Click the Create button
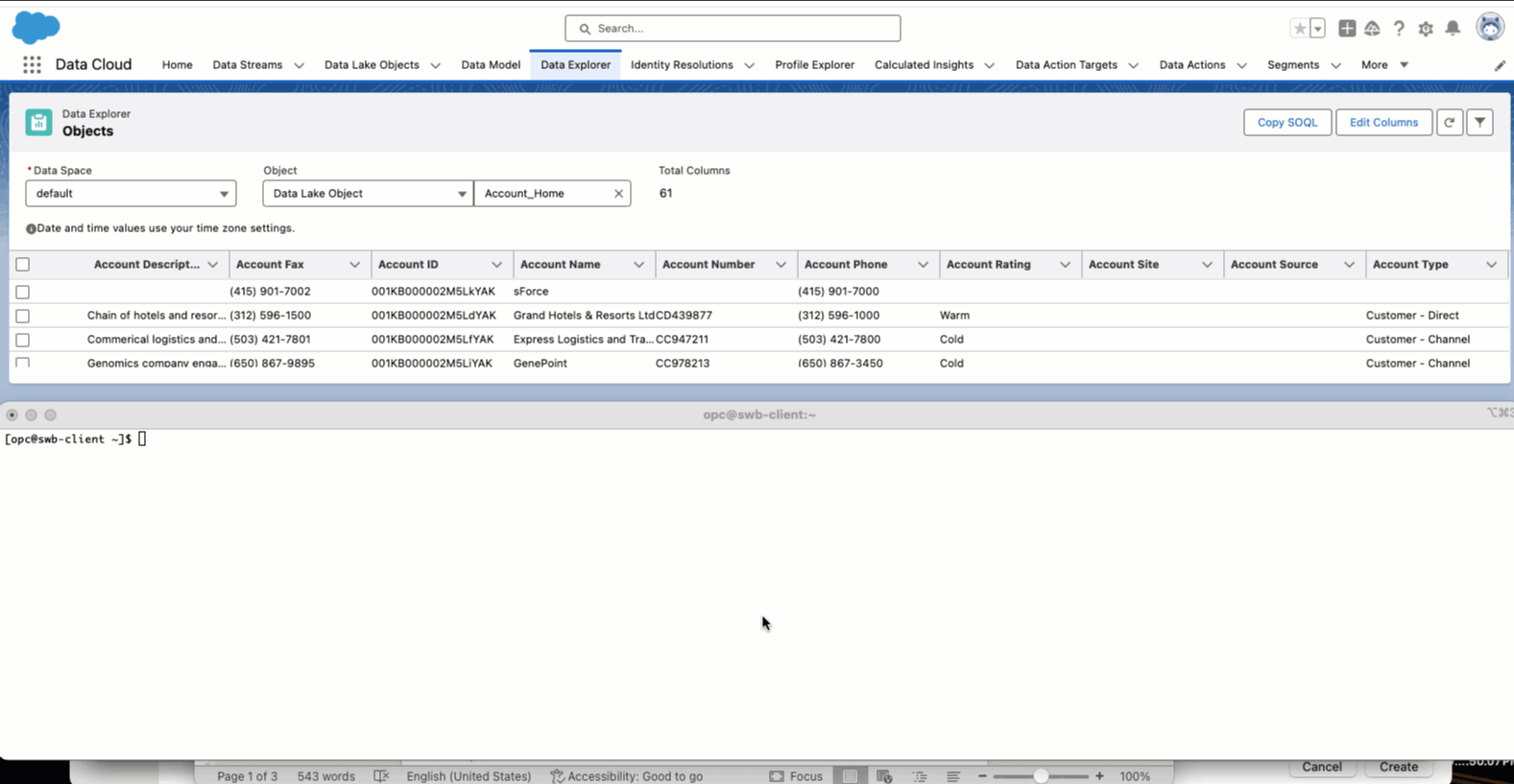Screen dimensions: 1514x784 (1399, 767)
